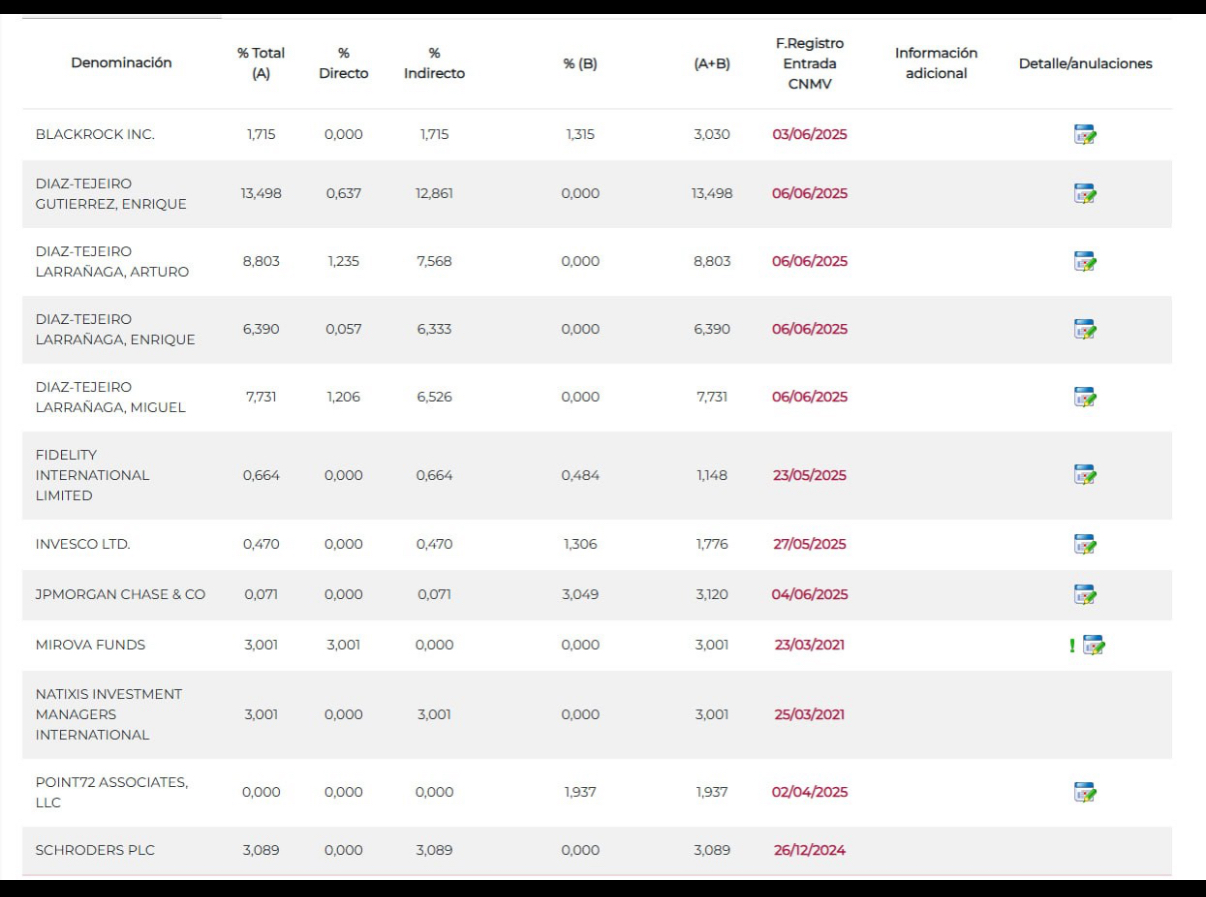Click green exclamation mark beside MIROVA FUNDS
Screen dimensions: 1206x897
(x=1072, y=646)
